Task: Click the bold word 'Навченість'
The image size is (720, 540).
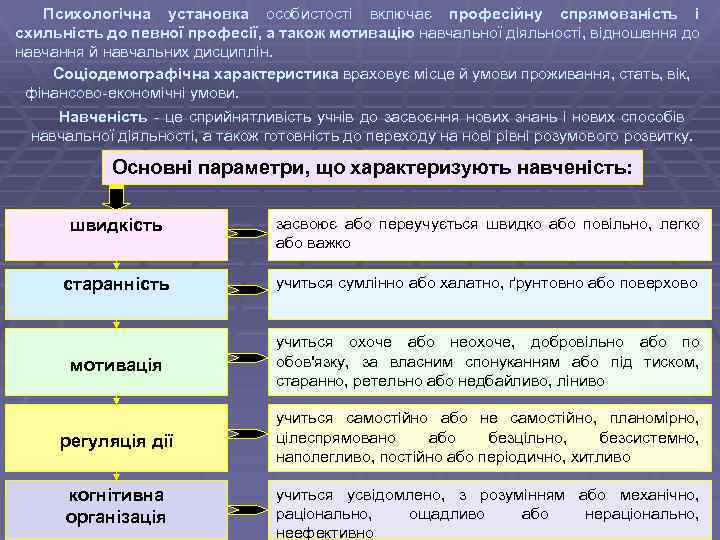Action: 103,117
